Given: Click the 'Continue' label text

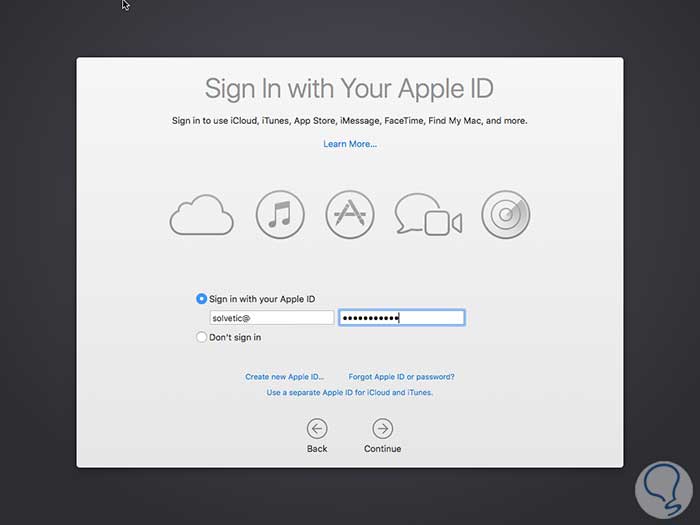Looking at the screenshot, I should click(x=383, y=449).
